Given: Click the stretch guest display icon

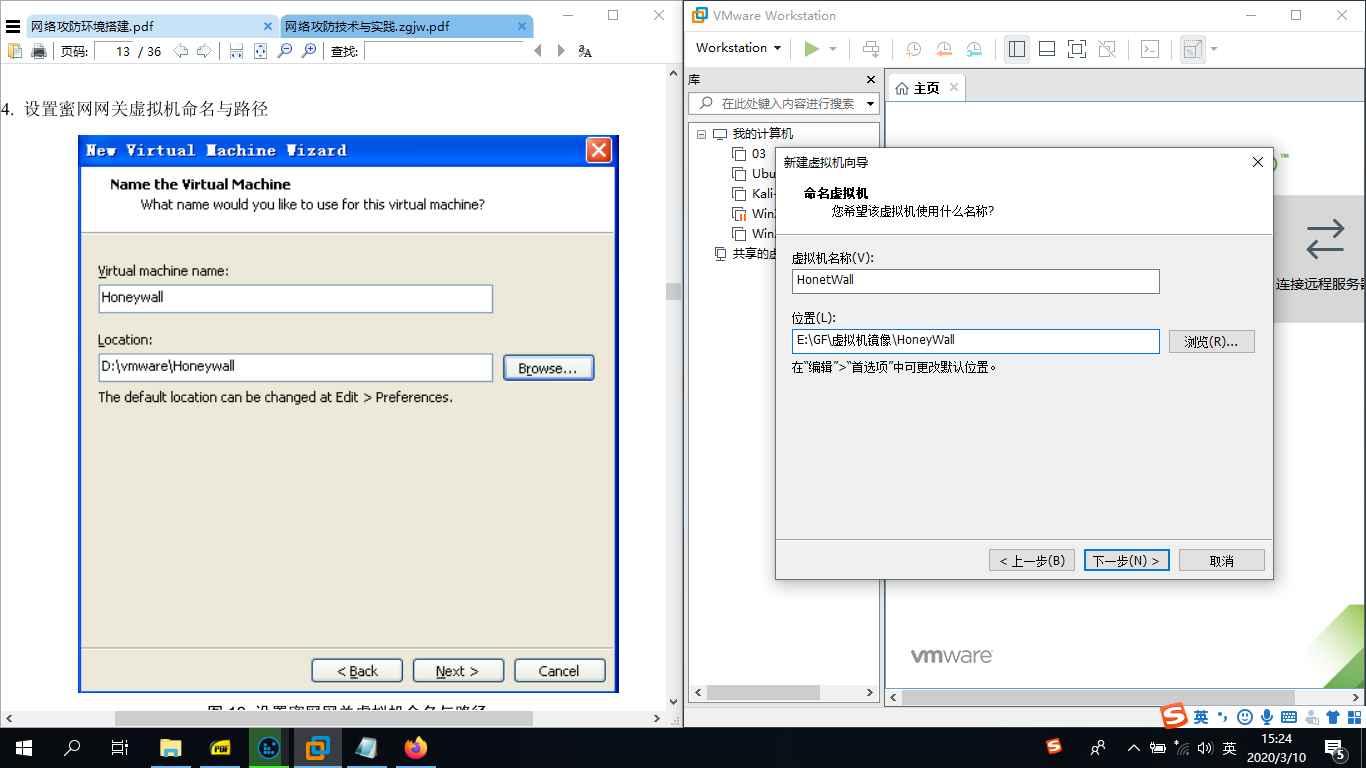Looking at the screenshot, I should pos(1192,48).
